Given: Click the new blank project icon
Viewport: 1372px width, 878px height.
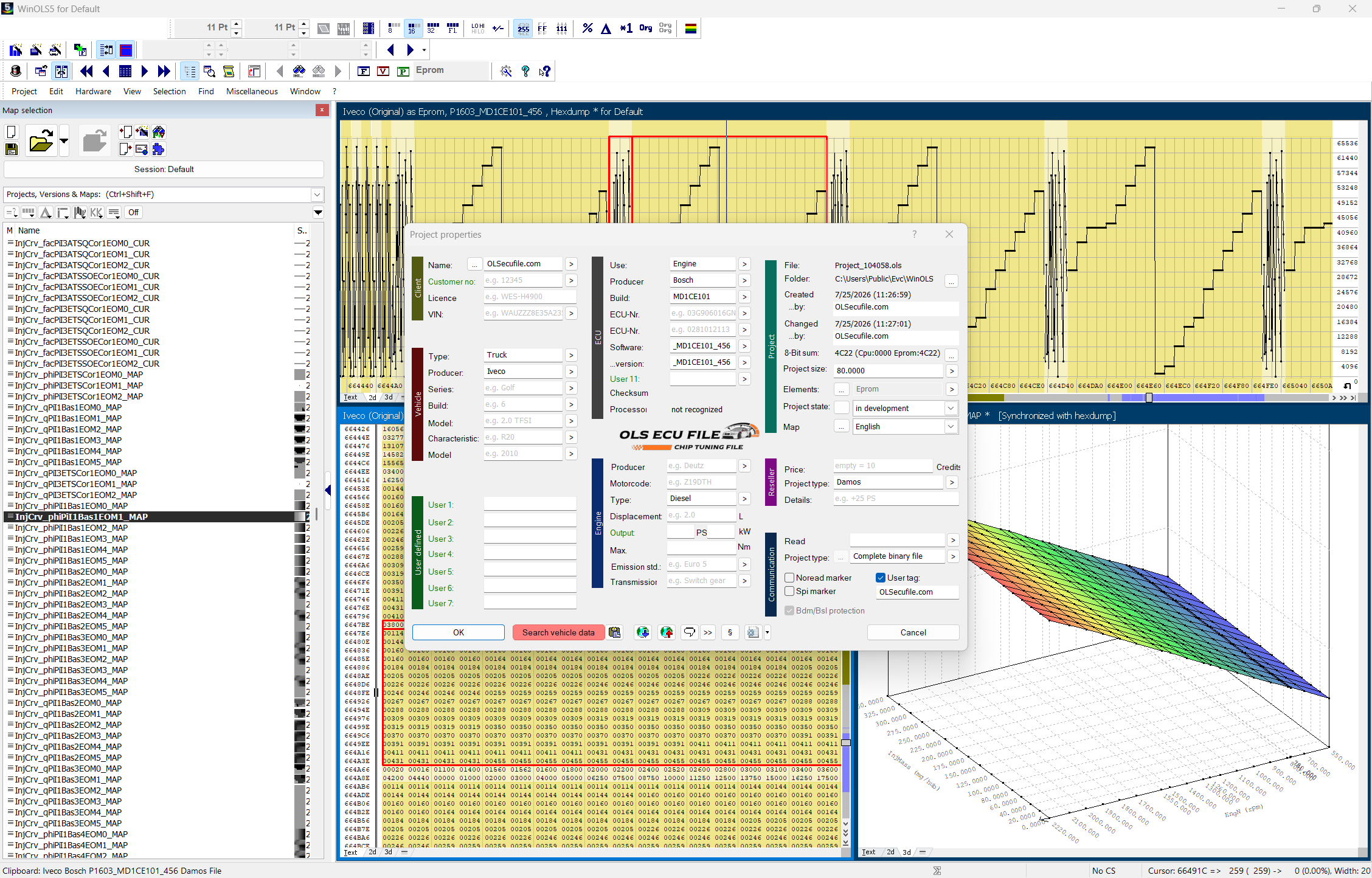Looking at the screenshot, I should pos(11,132).
